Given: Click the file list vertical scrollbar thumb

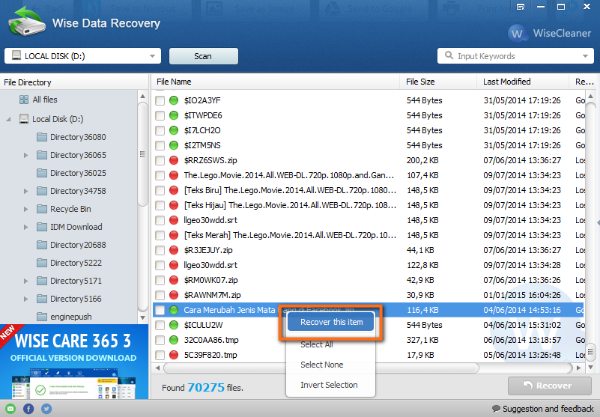Looking at the screenshot, I should pyautogui.click(x=591, y=354).
